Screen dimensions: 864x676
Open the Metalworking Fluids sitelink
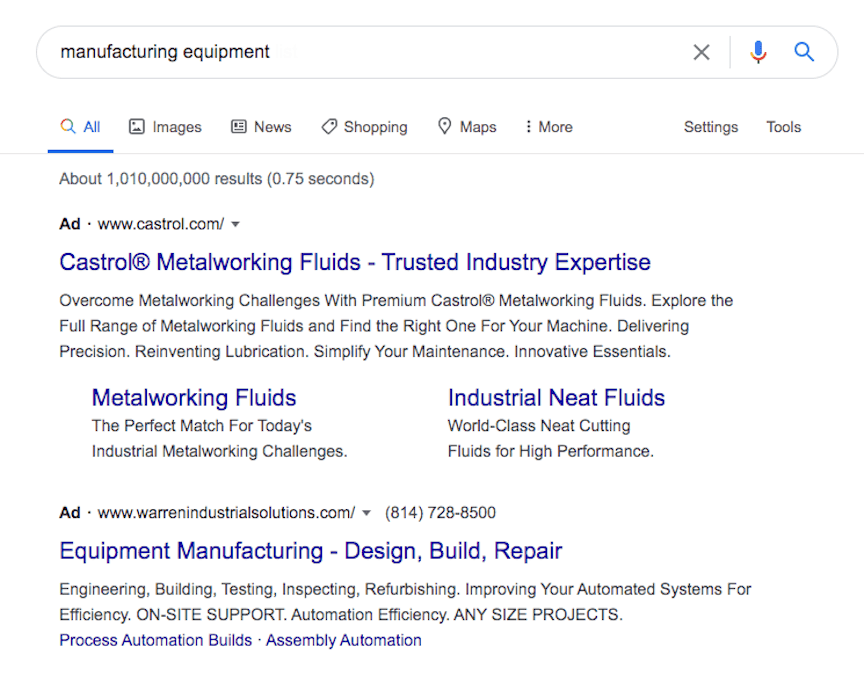[194, 398]
